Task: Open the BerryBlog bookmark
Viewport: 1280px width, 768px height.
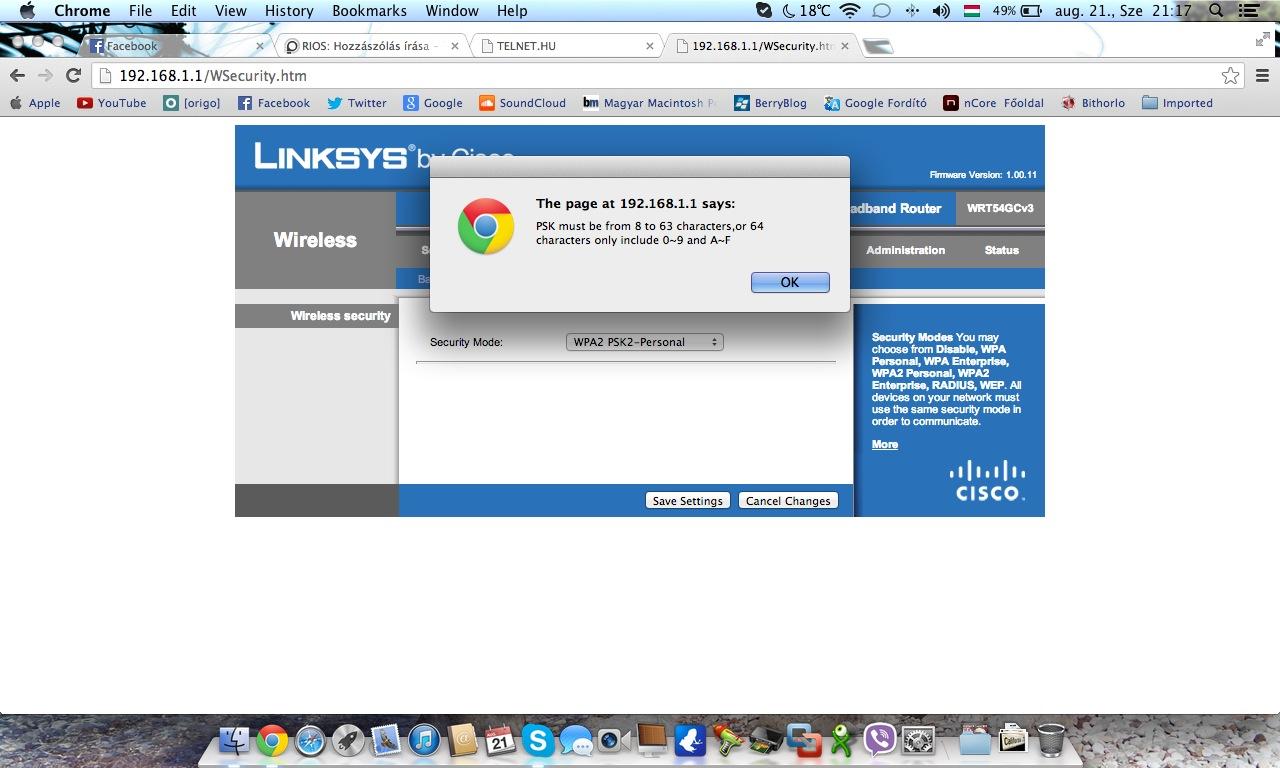Action: tap(770, 103)
